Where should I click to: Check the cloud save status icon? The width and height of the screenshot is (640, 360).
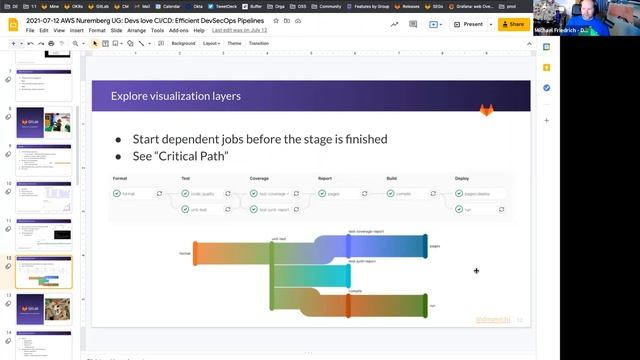pyautogui.click(x=298, y=20)
